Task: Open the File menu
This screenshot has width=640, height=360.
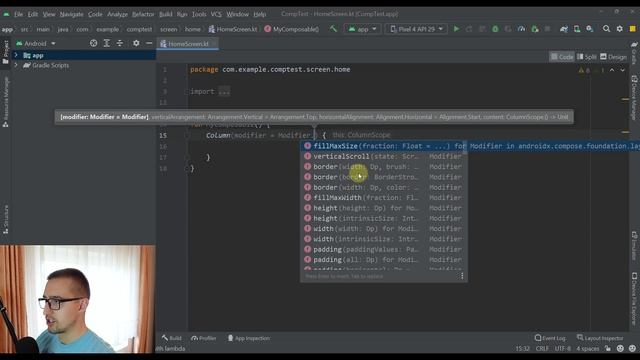Action: click(x=18, y=14)
